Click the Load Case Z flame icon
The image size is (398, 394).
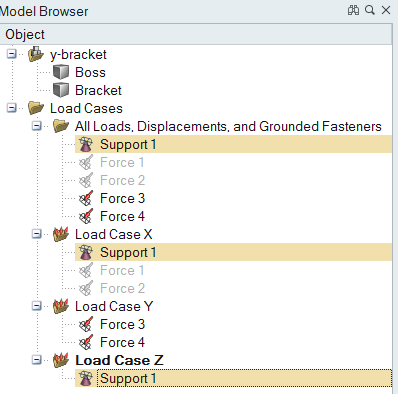[61, 360]
